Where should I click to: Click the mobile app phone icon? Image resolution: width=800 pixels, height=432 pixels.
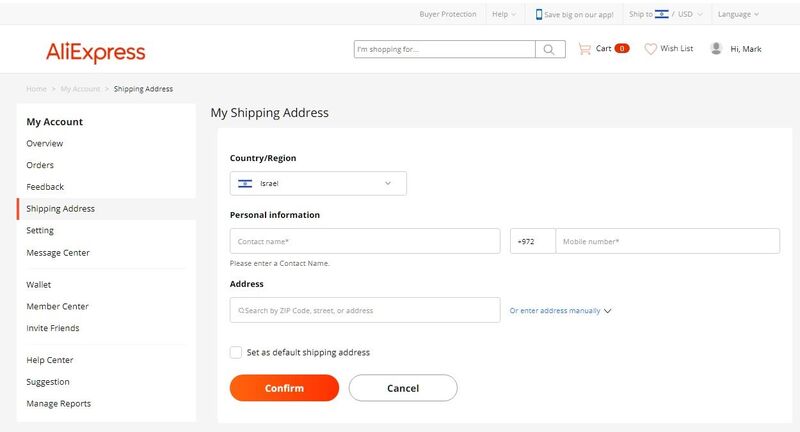(539, 14)
